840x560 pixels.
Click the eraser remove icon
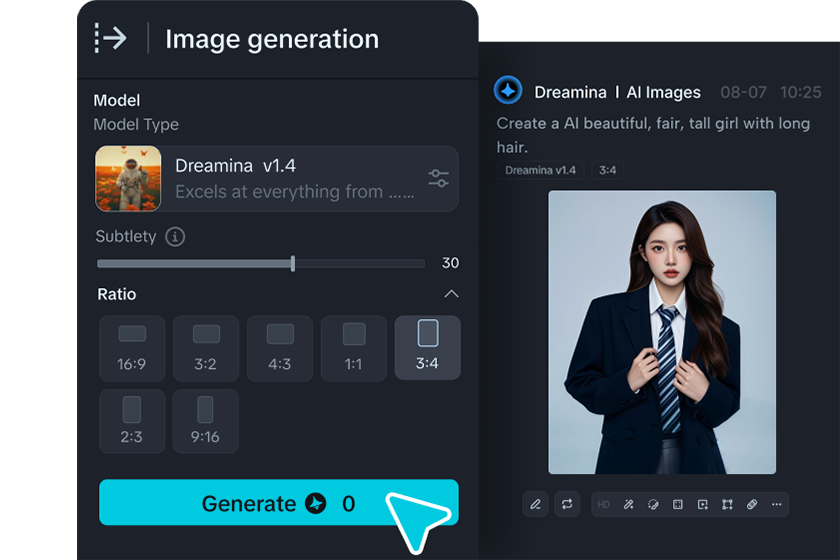[752, 505]
